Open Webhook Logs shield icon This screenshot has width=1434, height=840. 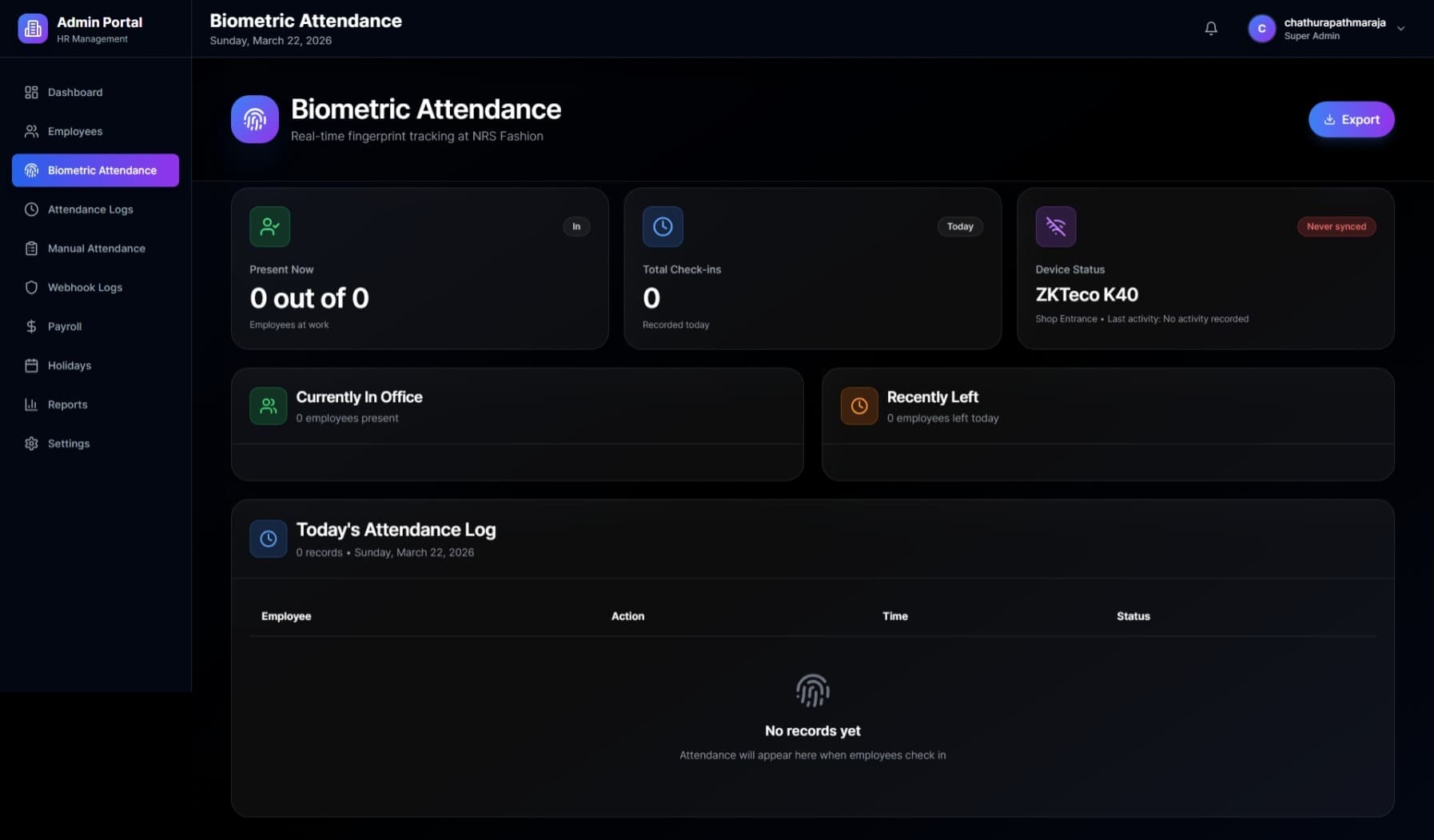(x=31, y=287)
